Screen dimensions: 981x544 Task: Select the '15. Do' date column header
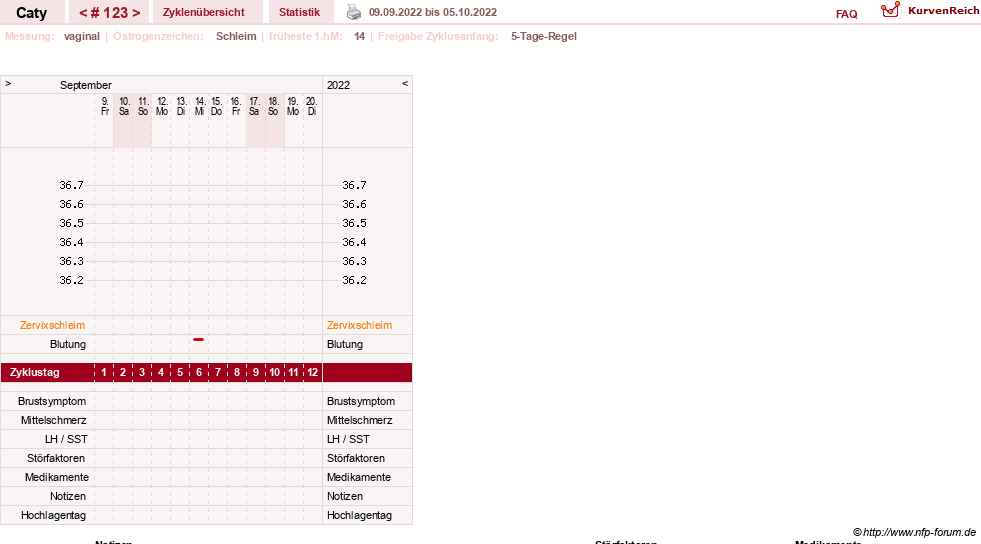click(216, 106)
